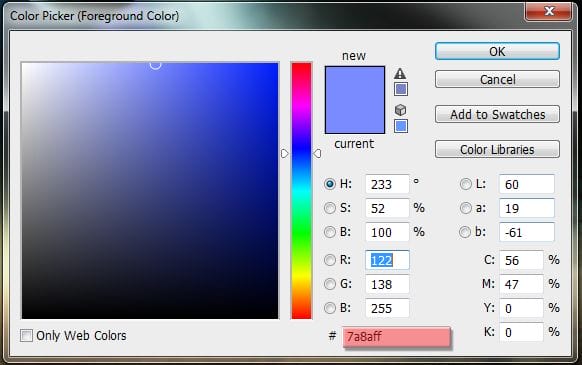Click the Y yellow field showing 0
Image resolution: width=582 pixels, height=365 pixels.
(521, 308)
